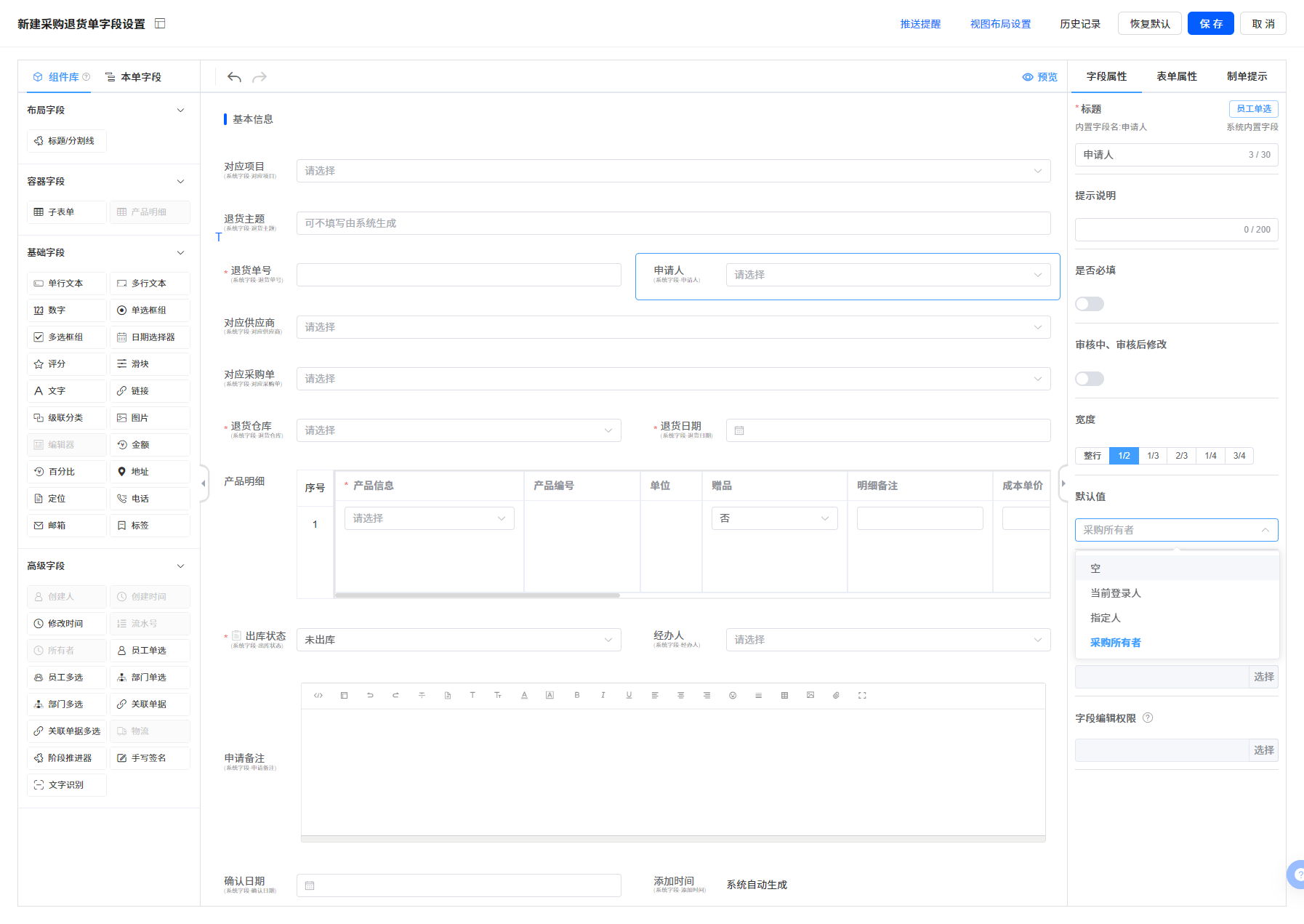The image size is (1304, 924).
Task: Open the 视图布局设置 link
Action: point(1000,24)
